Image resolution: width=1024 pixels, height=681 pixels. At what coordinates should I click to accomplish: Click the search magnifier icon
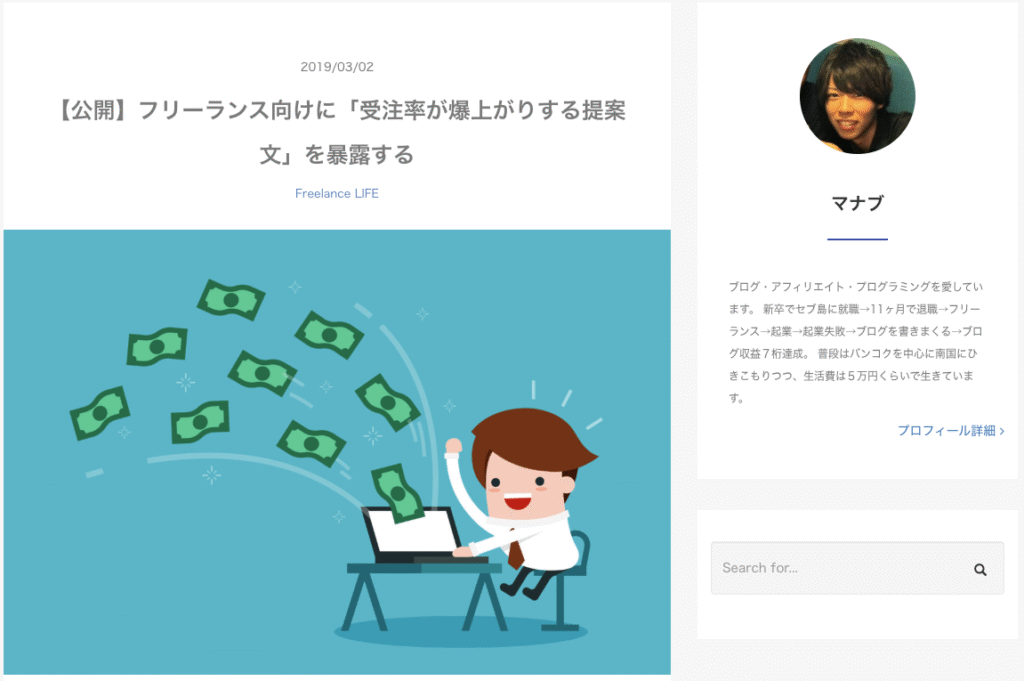[x=980, y=569]
